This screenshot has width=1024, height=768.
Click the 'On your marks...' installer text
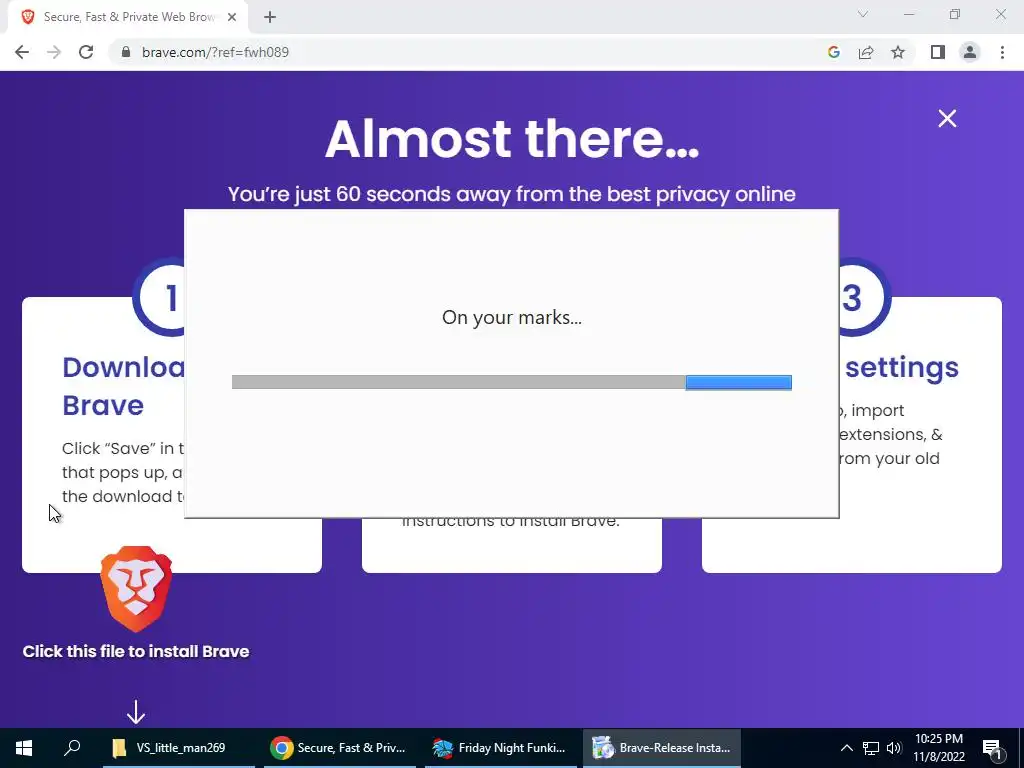(x=511, y=317)
